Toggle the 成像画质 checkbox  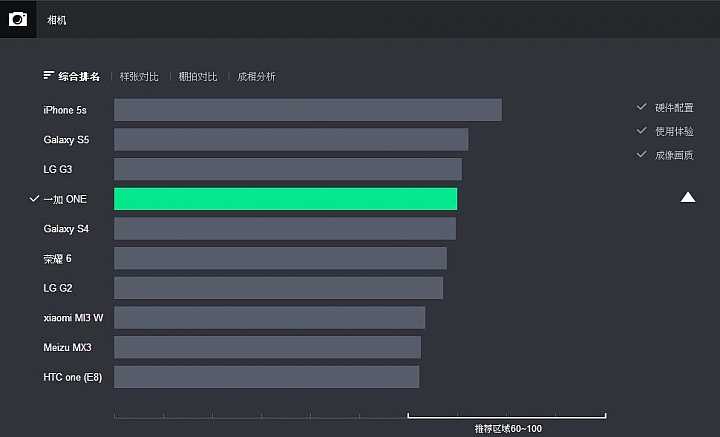click(x=641, y=154)
